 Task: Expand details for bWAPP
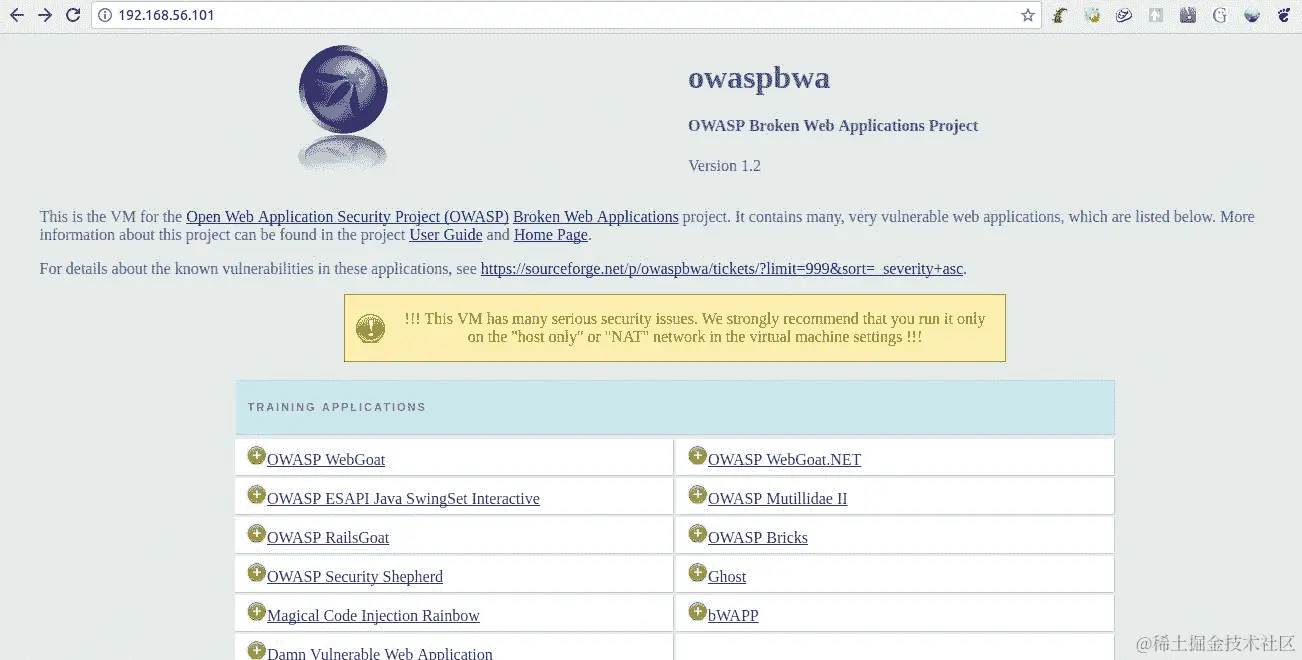(697, 612)
